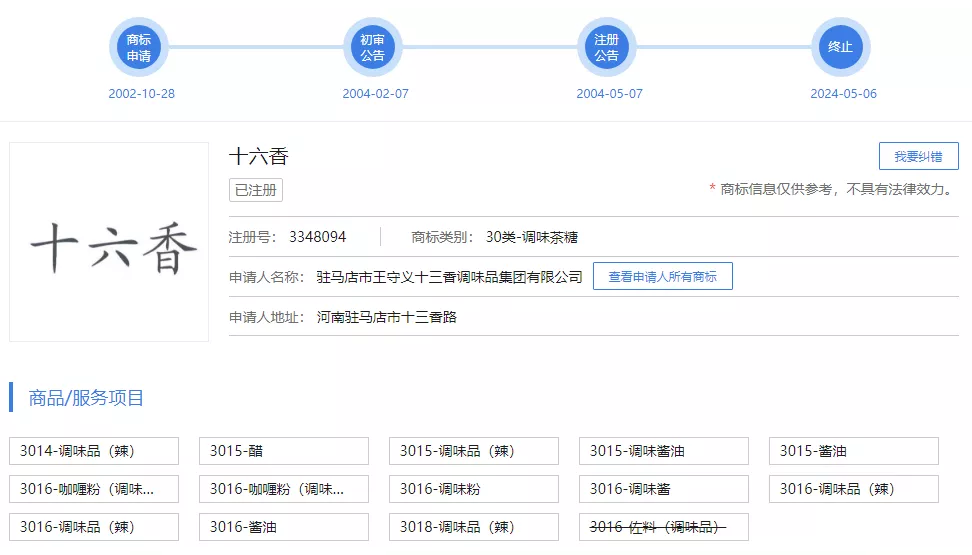Click the registration number 3348094
This screenshot has width=972, height=555.
tap(317, 237)
